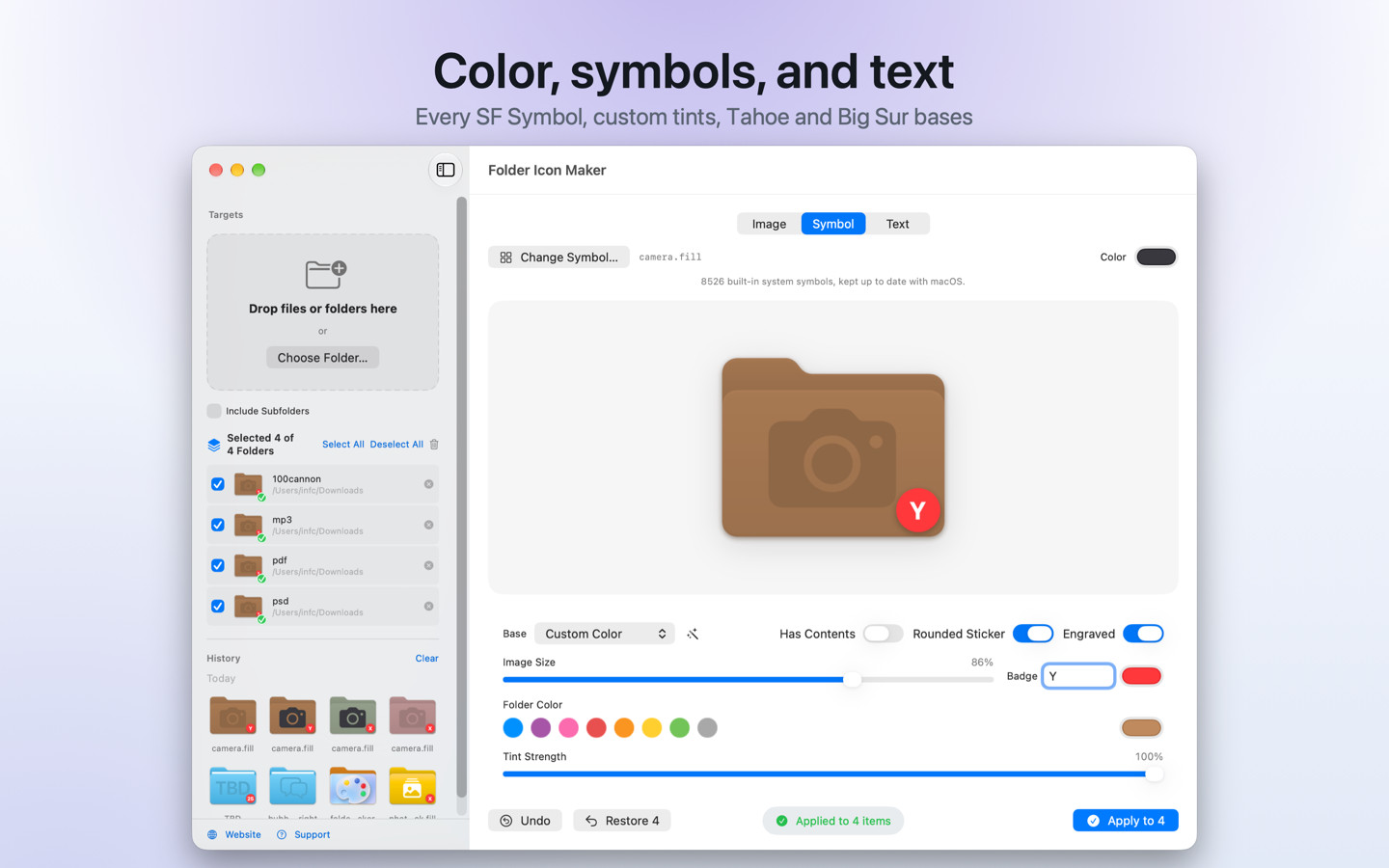
Task: Pick the pink camera.fill history icon
Action: [x=412, y=717]
